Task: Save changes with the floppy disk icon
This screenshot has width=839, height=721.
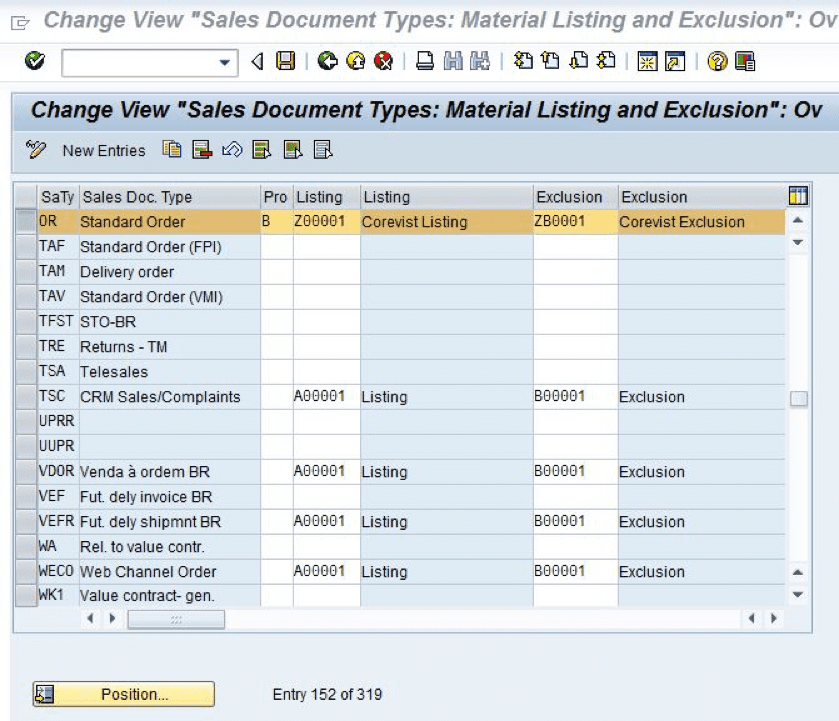Action: (x=285, y=63)
